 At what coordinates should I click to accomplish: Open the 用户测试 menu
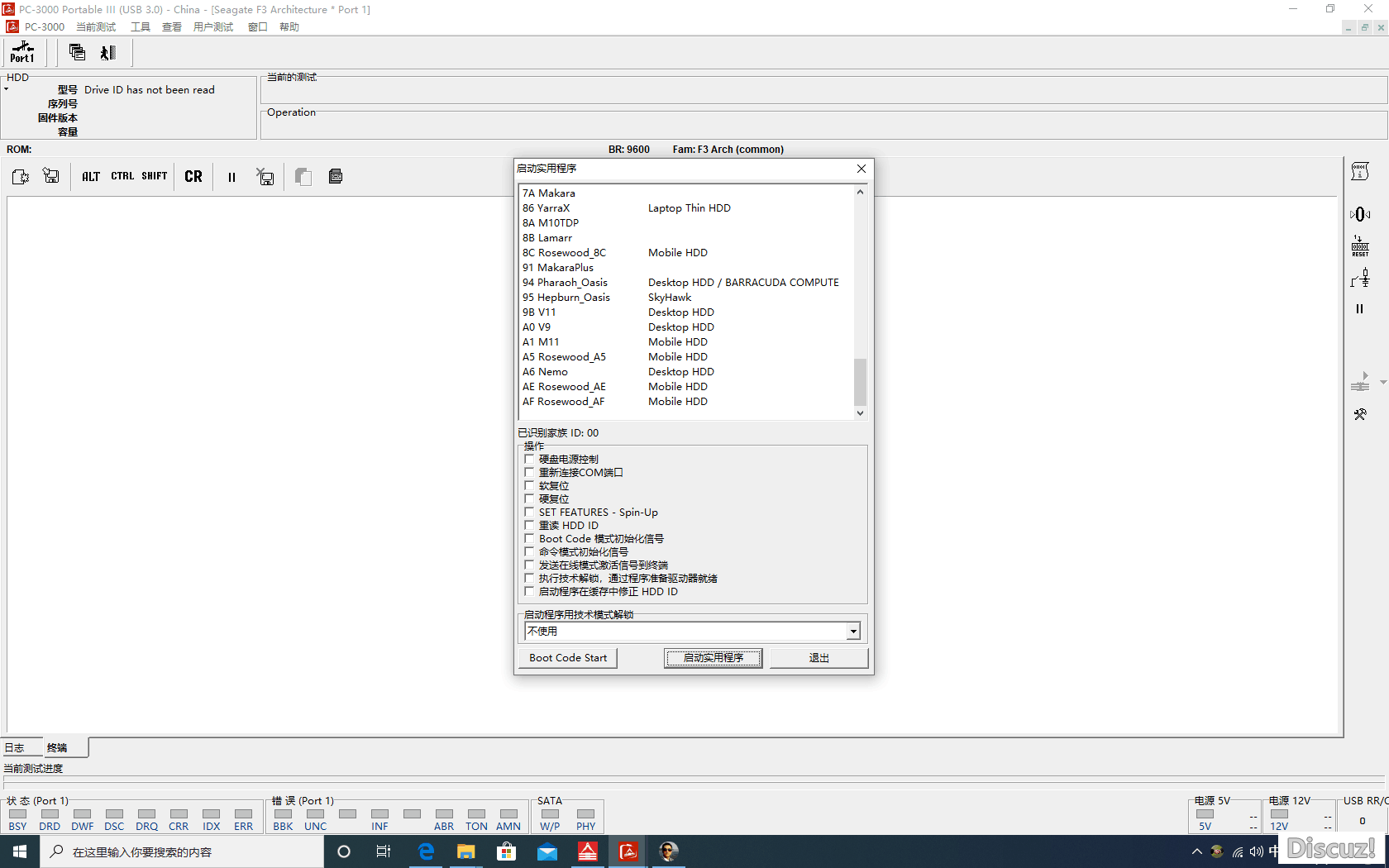click(213, 27)
